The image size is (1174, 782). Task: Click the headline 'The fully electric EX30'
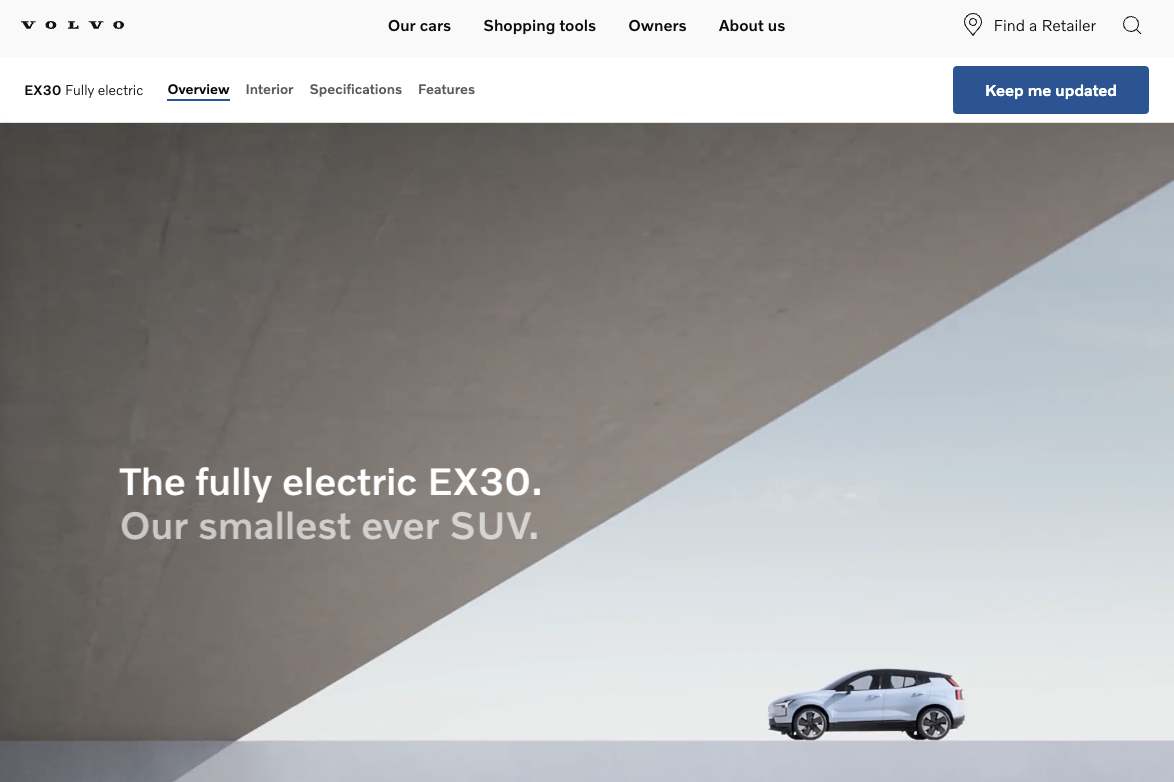click(x=330, y=482)
